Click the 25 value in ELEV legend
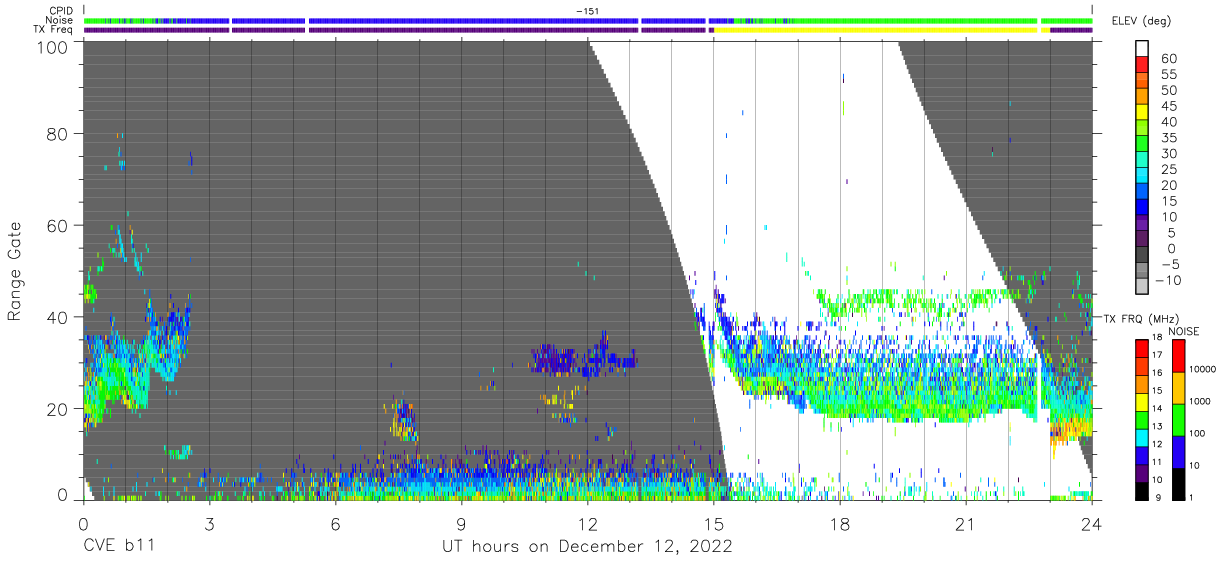This screenshot has height=567, width=1228. pos(1167,170)
